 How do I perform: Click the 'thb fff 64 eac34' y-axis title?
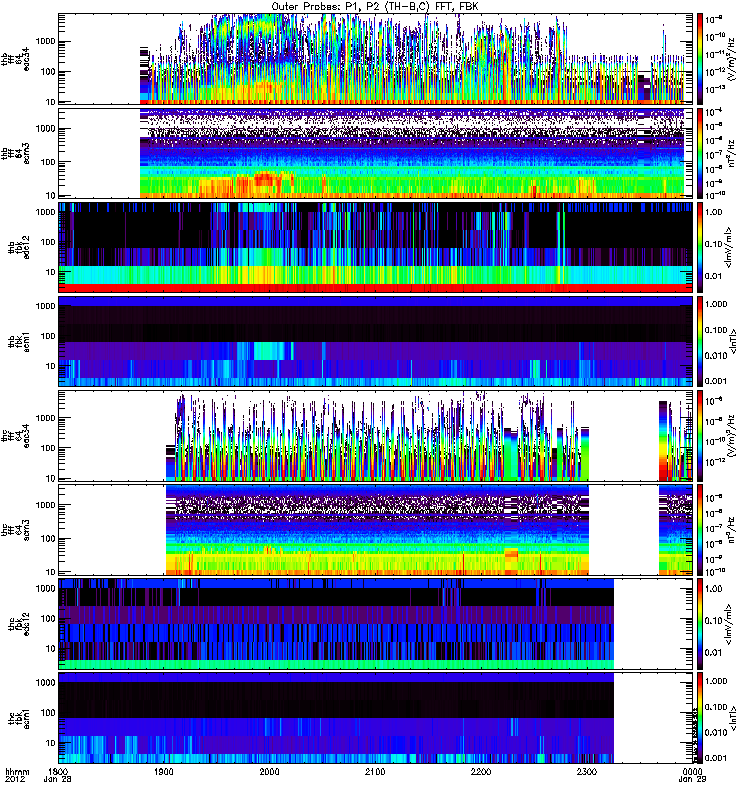(15, 59)
